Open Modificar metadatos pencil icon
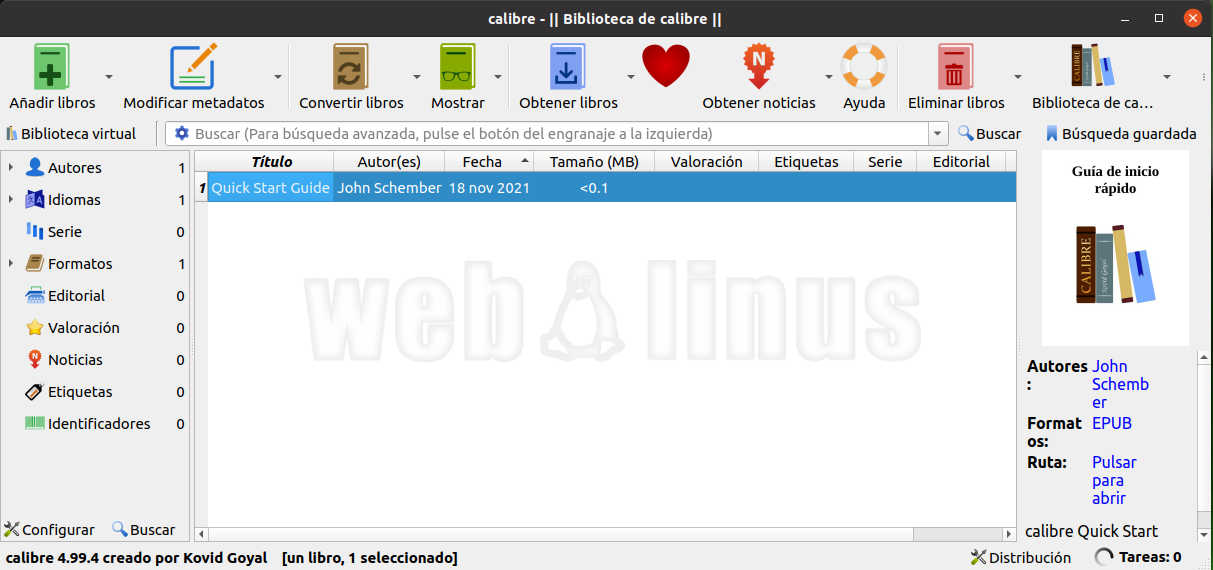Image resolution: width=1213 pixels, height=570 pixels. coord(193,67)
